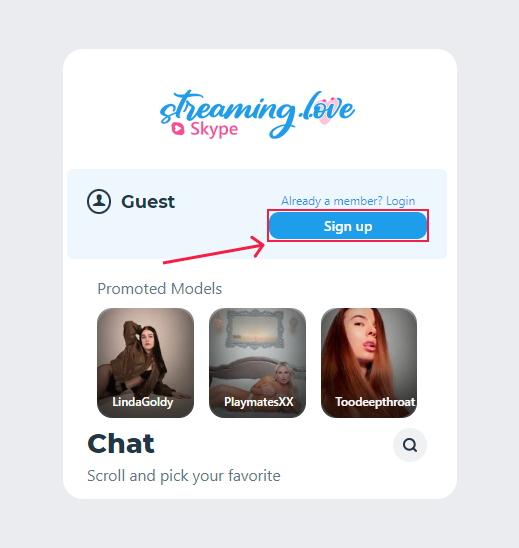Open the PlaymatesXX model thumbnail
The image size is (519, 548).
[x=257, y=362]
